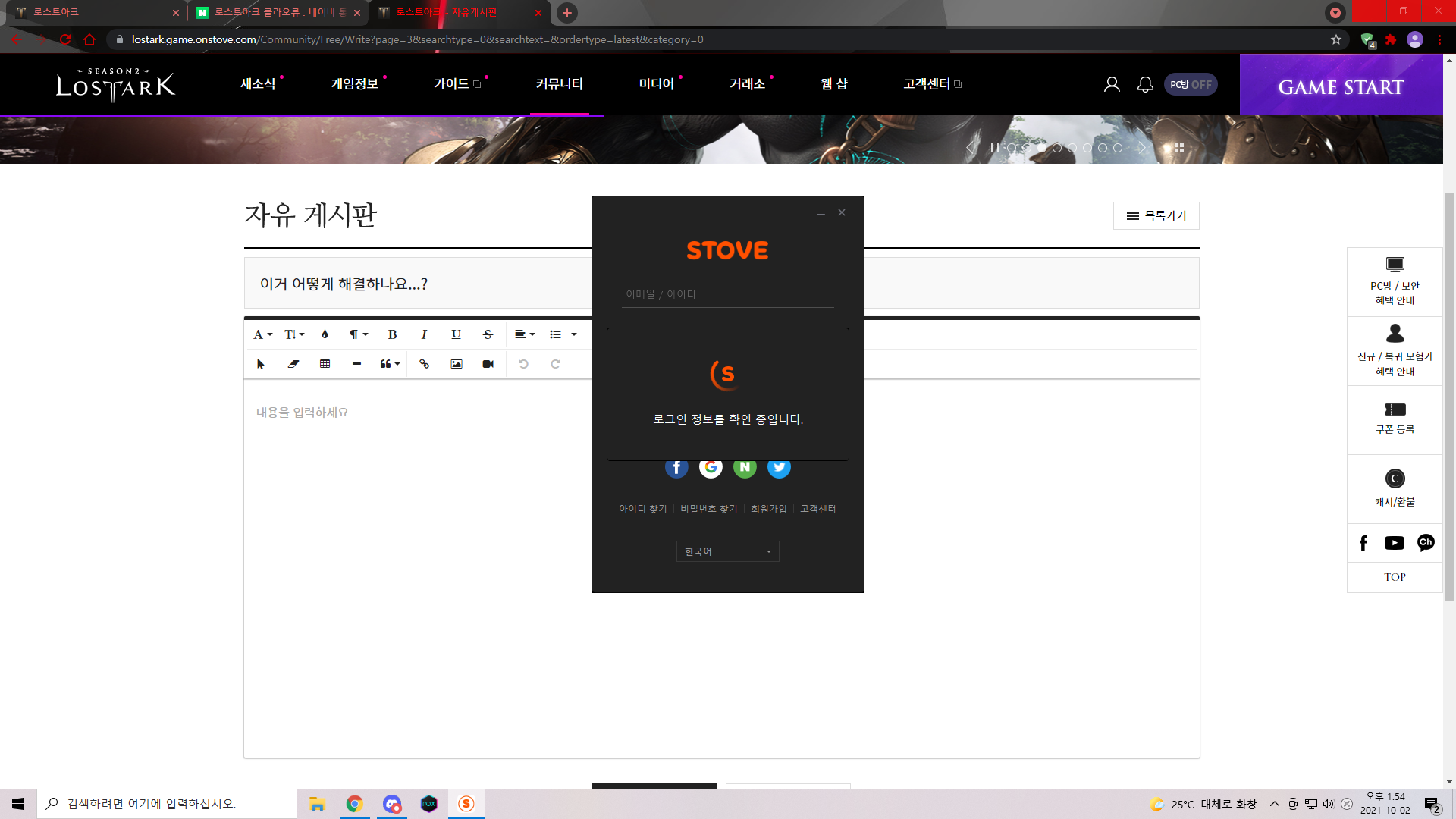Click the Insert video camera icon
The height and width of the screenshot is (819, 1456).
[488, 364]
